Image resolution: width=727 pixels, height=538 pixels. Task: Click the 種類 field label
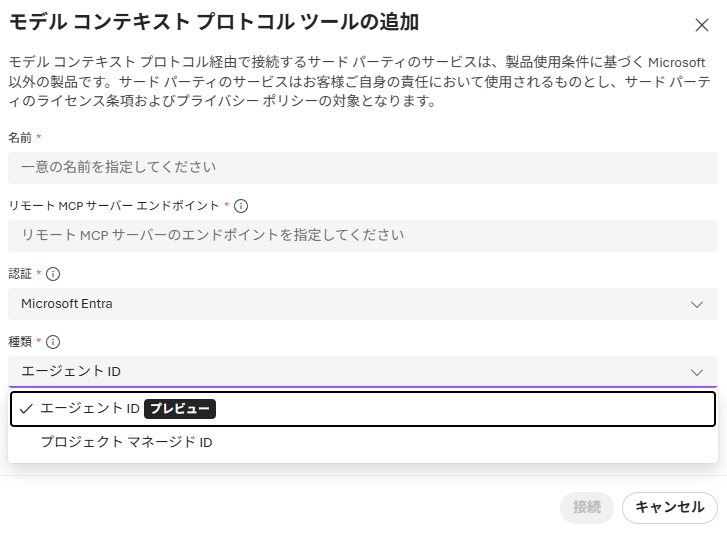[20, 342]
